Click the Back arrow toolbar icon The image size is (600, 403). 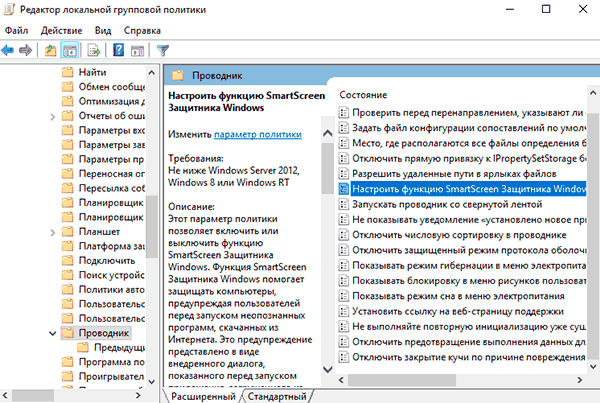click(8, 50)
